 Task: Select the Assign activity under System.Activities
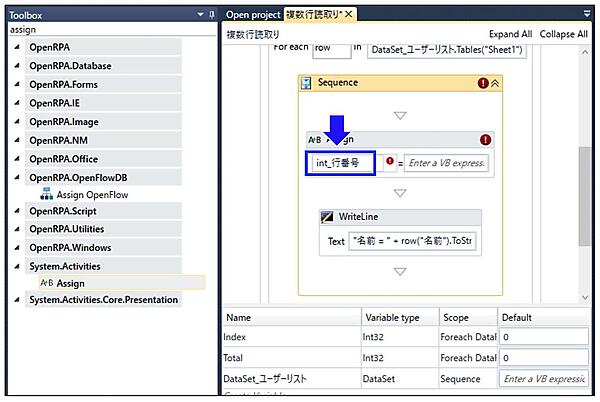[70, 283]
